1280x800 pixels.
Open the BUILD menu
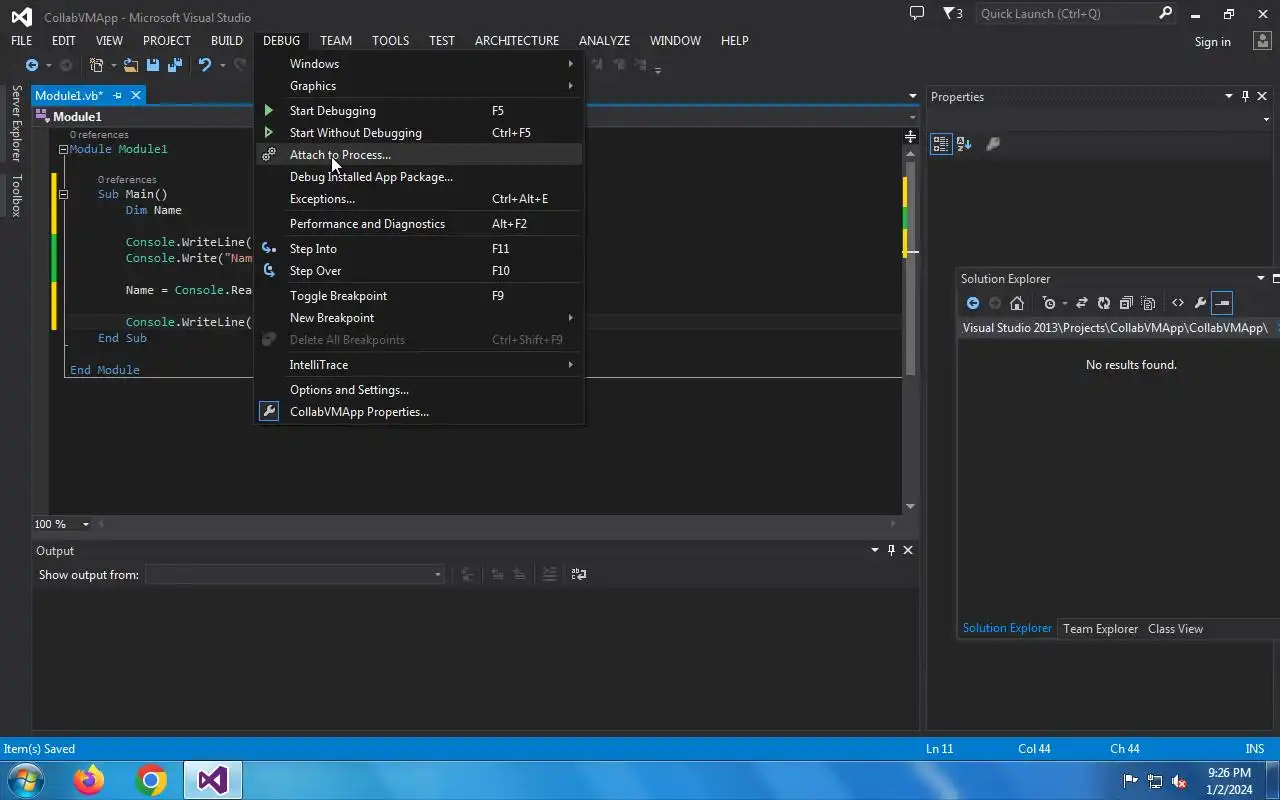click(x=227, y=41)
